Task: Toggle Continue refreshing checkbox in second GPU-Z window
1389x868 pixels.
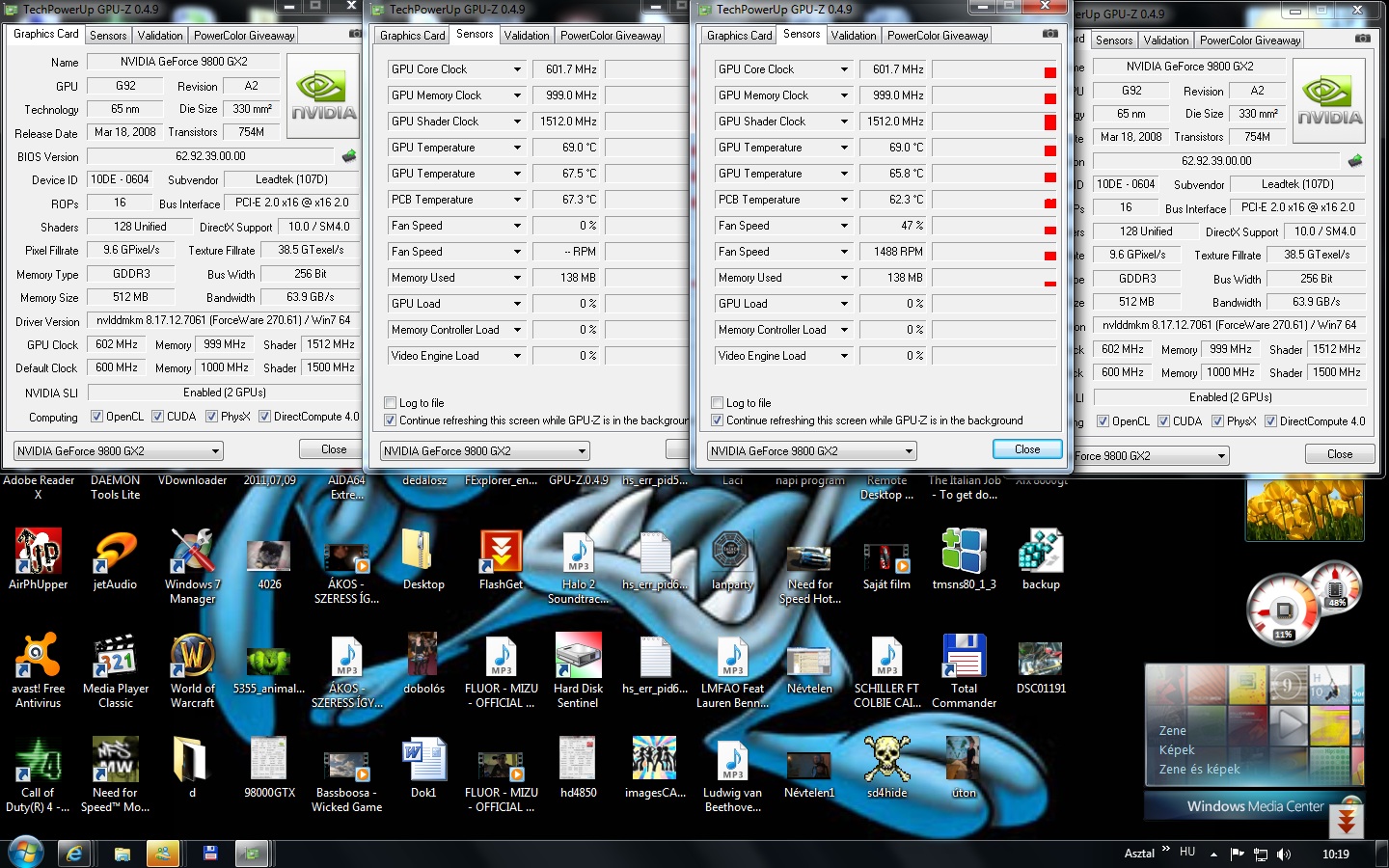Action: 390,420
